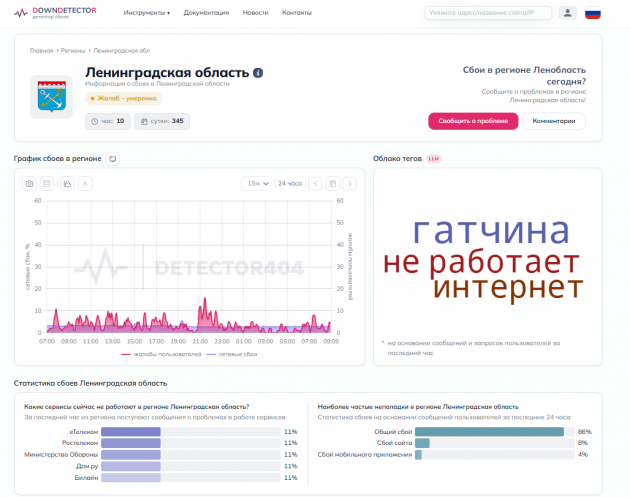
Task: Click the Министерство Обороны service label
Action: 61,454
